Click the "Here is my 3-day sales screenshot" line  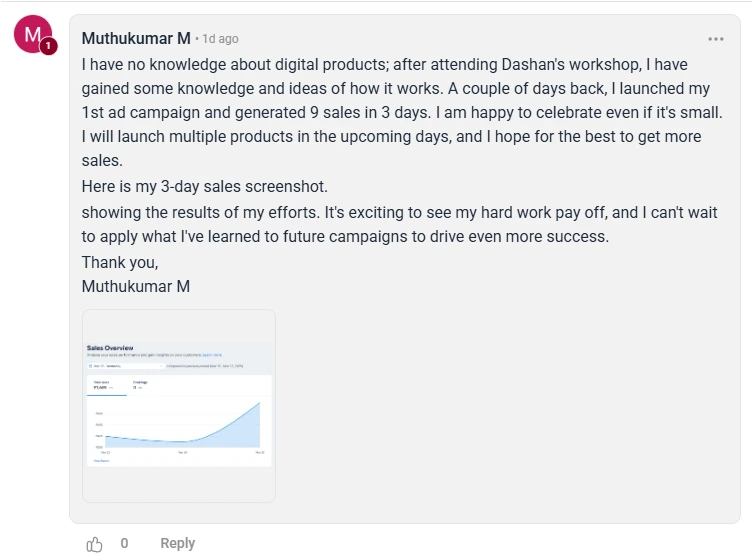(204, 187)
